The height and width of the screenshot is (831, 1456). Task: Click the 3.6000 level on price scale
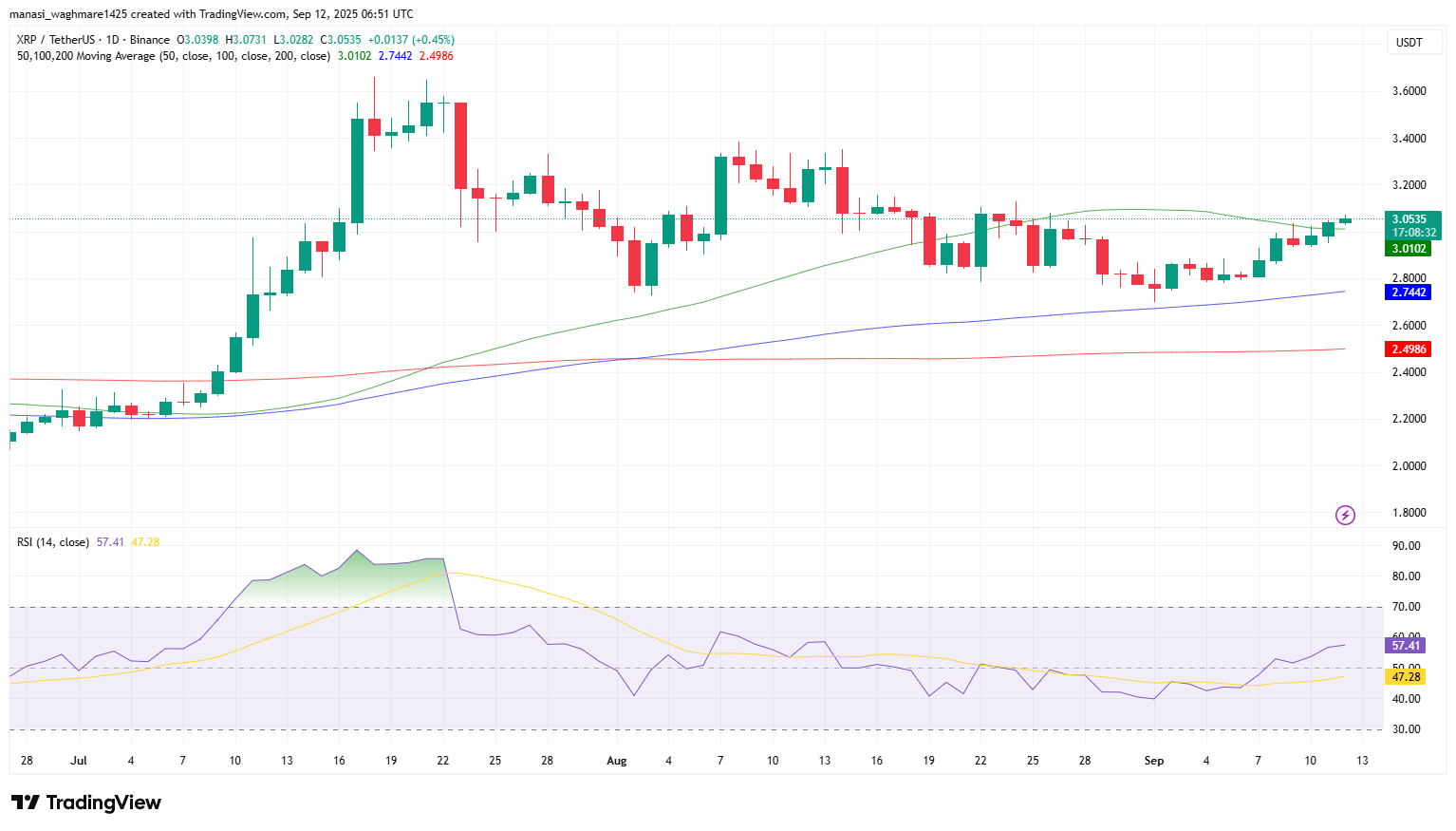[1409, 90]
